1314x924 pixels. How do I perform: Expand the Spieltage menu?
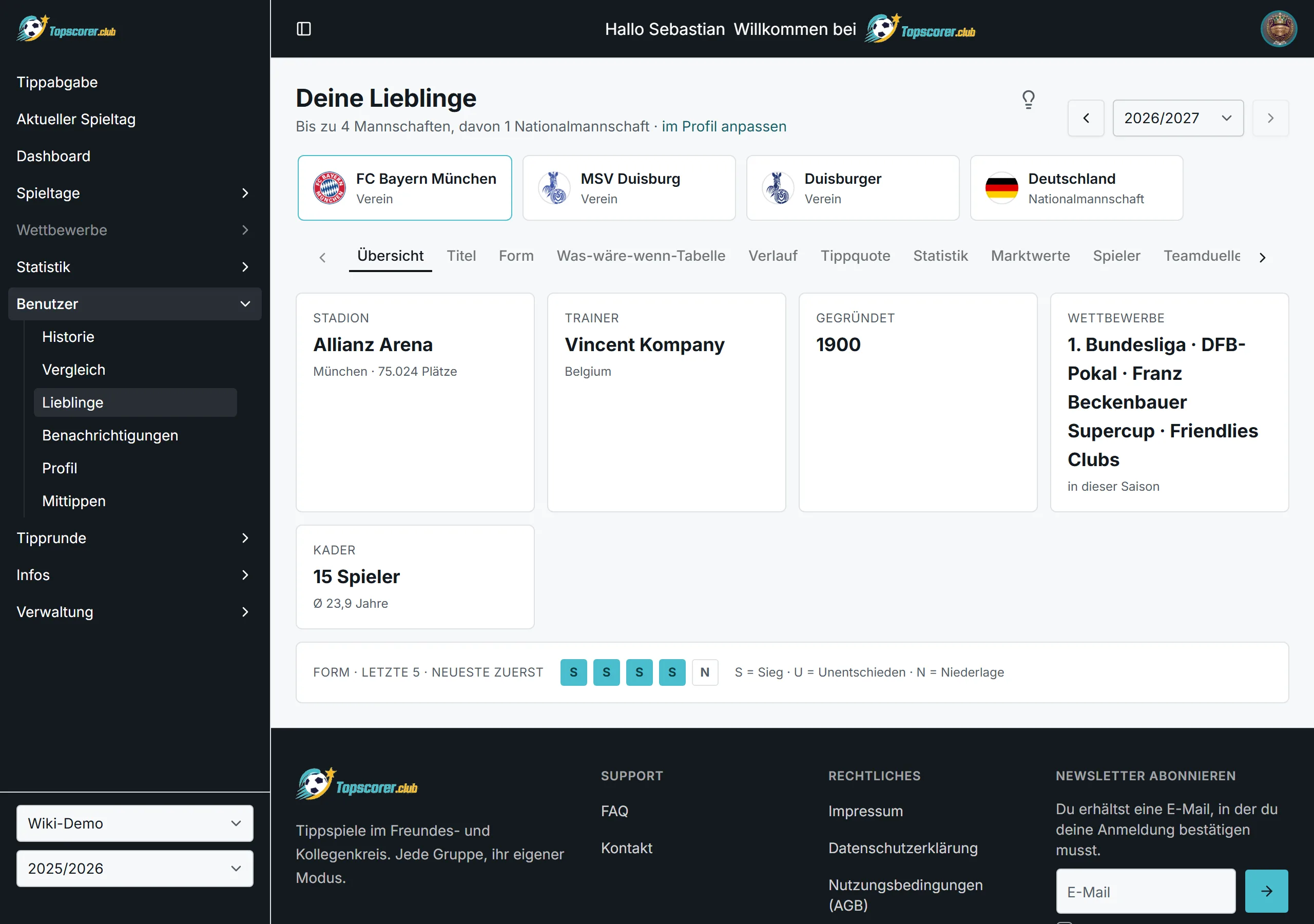(x=134, y=193)
